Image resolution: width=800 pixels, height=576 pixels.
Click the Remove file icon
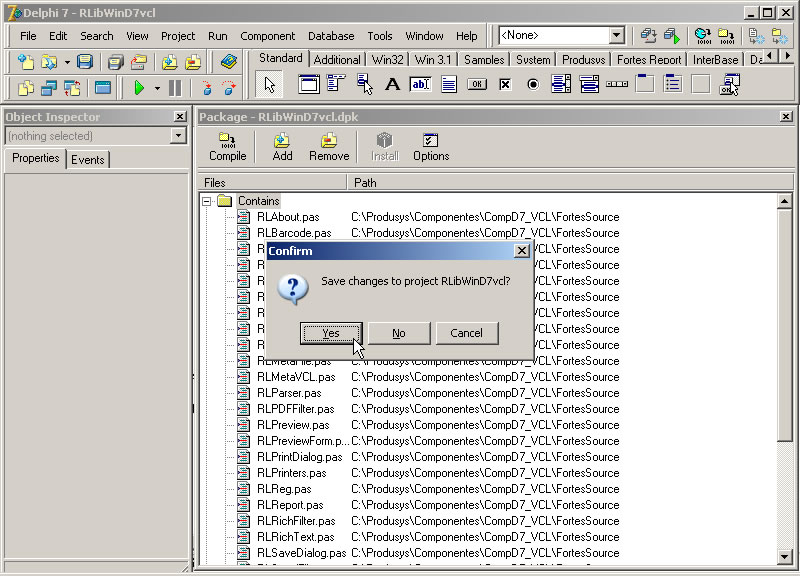click(329, 146)
